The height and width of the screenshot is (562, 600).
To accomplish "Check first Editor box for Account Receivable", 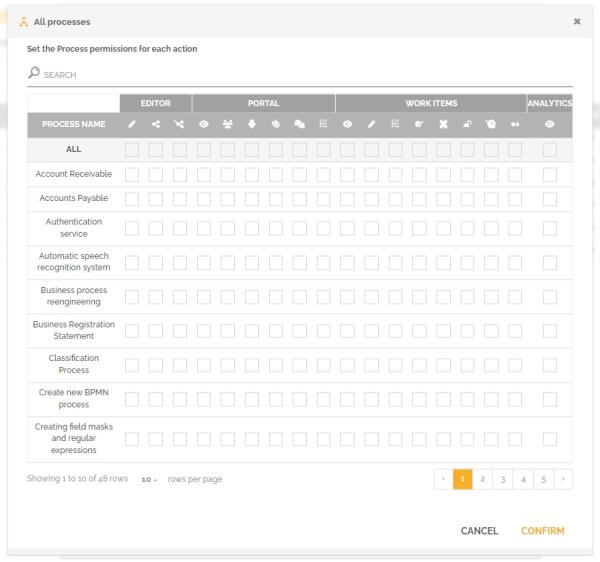I will tap(132, 174).
